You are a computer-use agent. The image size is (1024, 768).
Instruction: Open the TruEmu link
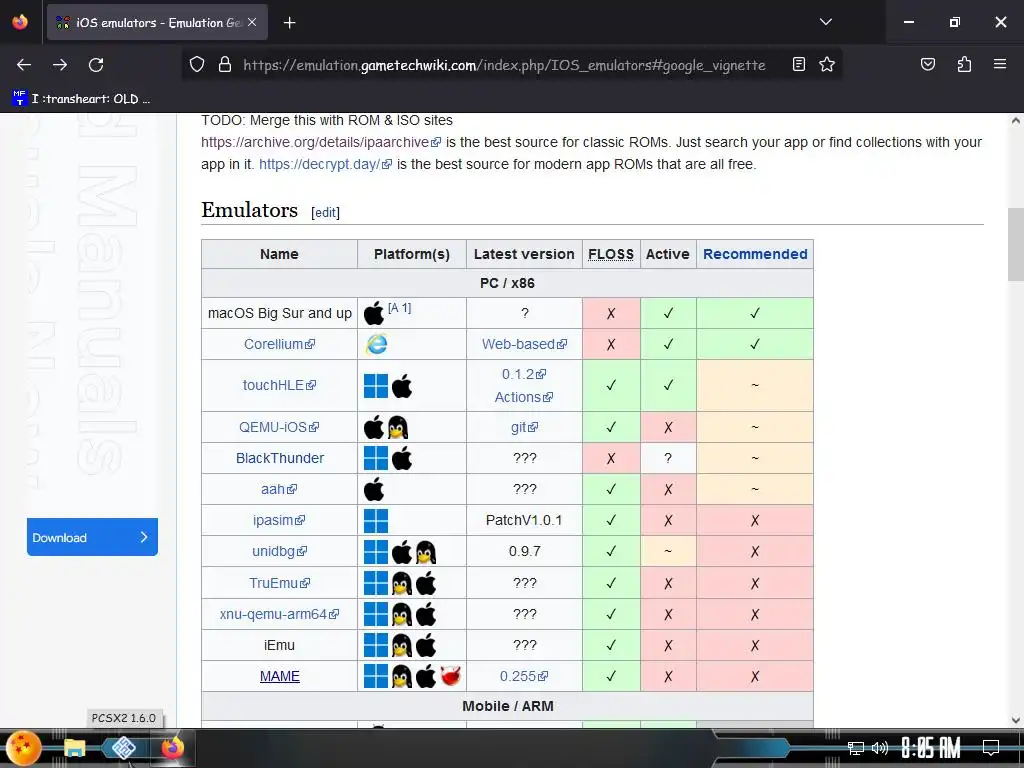pos(279,583)
